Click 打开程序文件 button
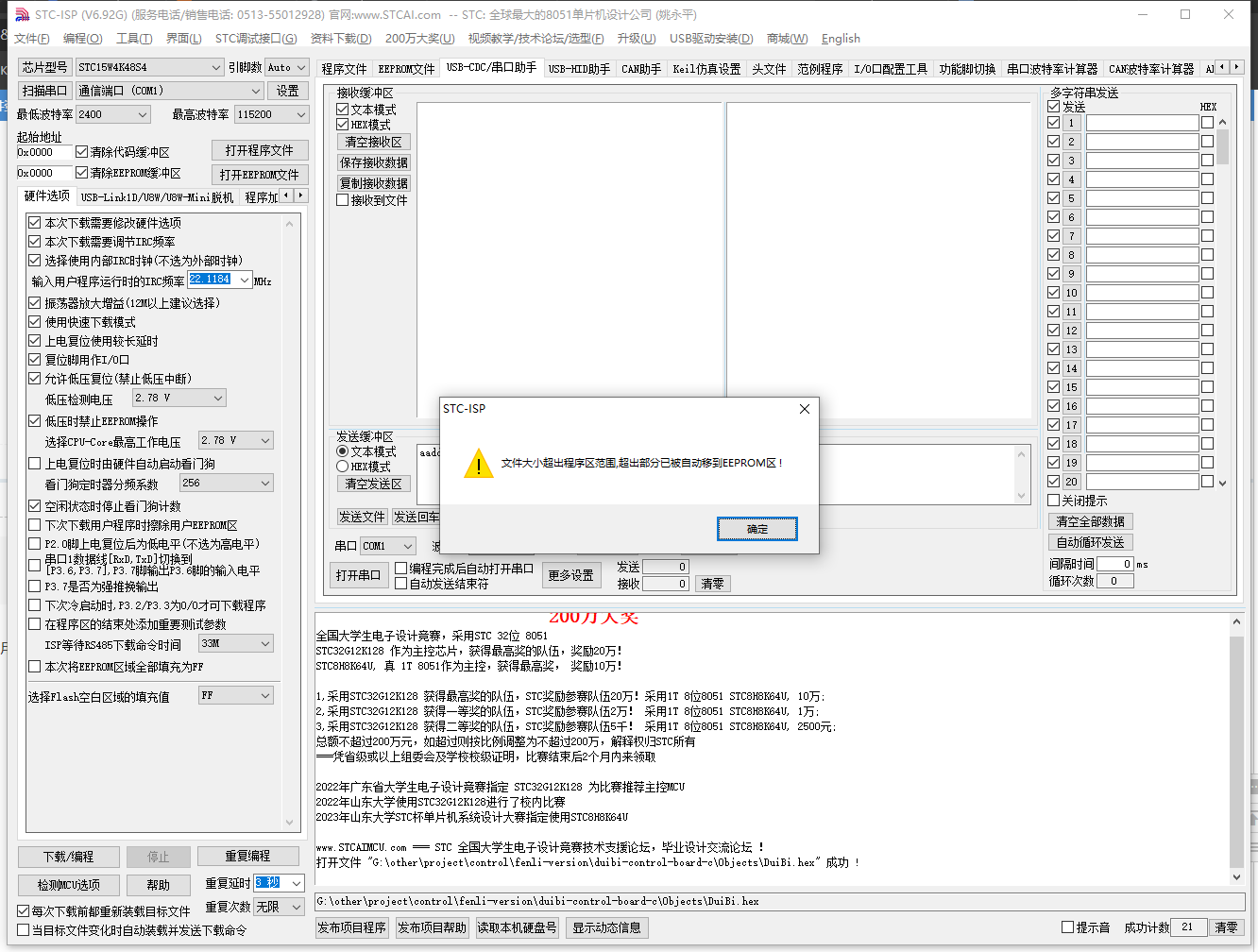The height and width of the screenshot is (952, 1258). pyautogui.click(x=259, y=150)
